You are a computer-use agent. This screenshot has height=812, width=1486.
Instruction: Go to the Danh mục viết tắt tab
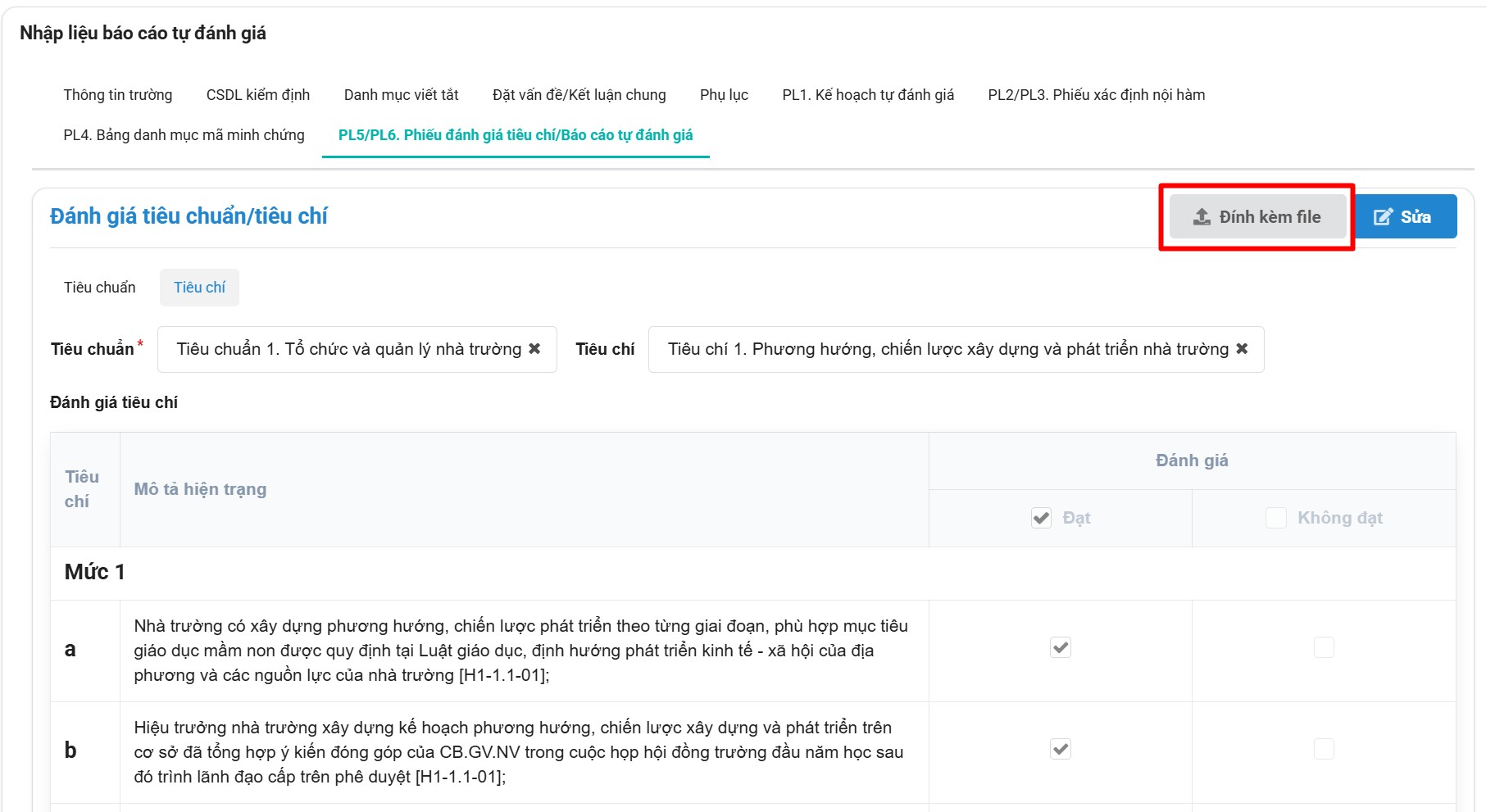coord(401,95)
